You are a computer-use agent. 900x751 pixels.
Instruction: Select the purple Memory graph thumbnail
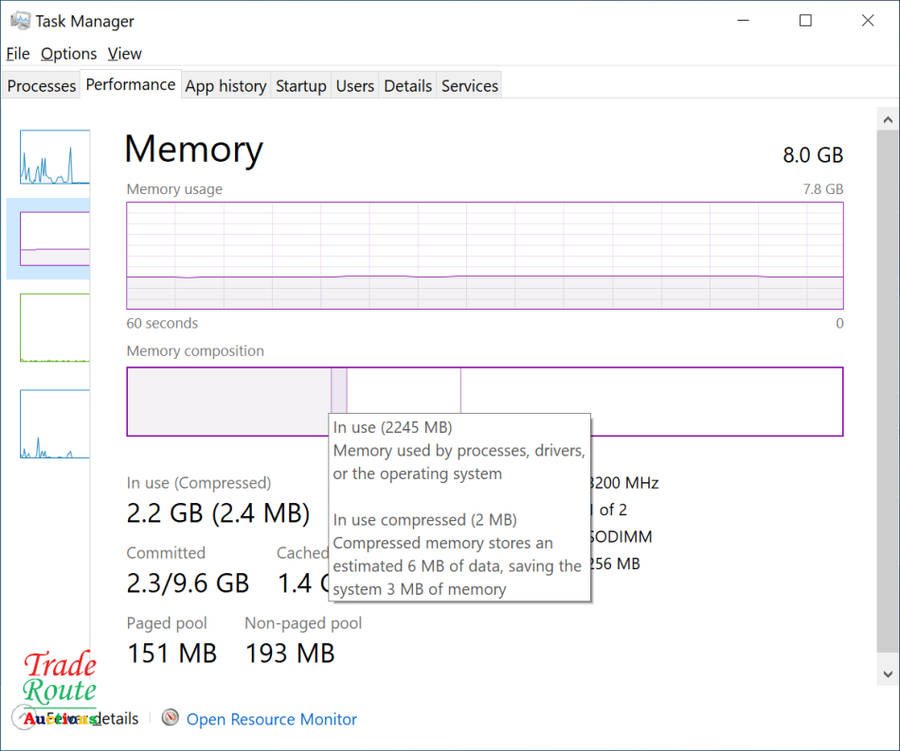pos(55,238)
